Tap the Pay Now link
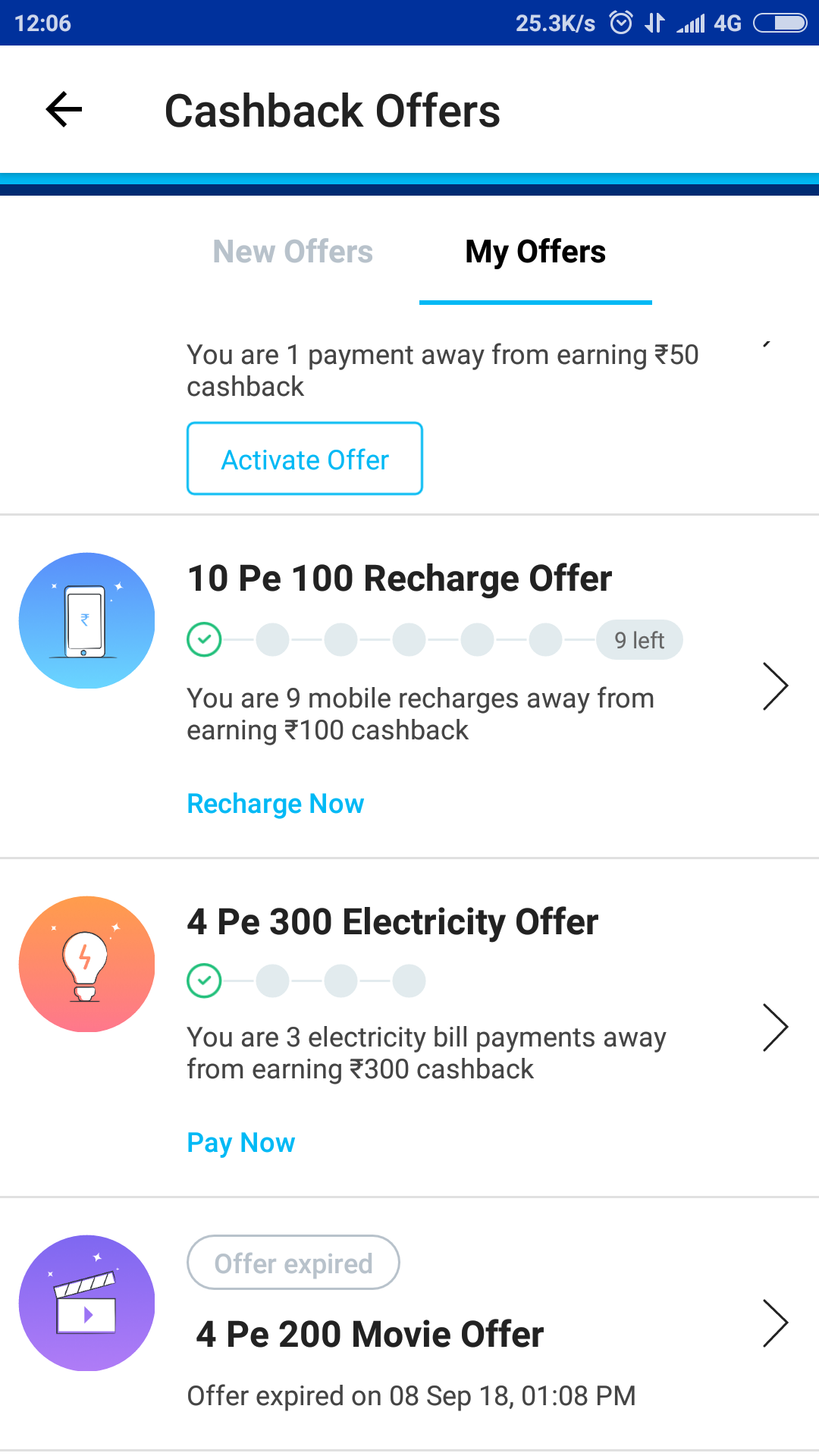The image size is (819, 1456). pos(241,1143)
